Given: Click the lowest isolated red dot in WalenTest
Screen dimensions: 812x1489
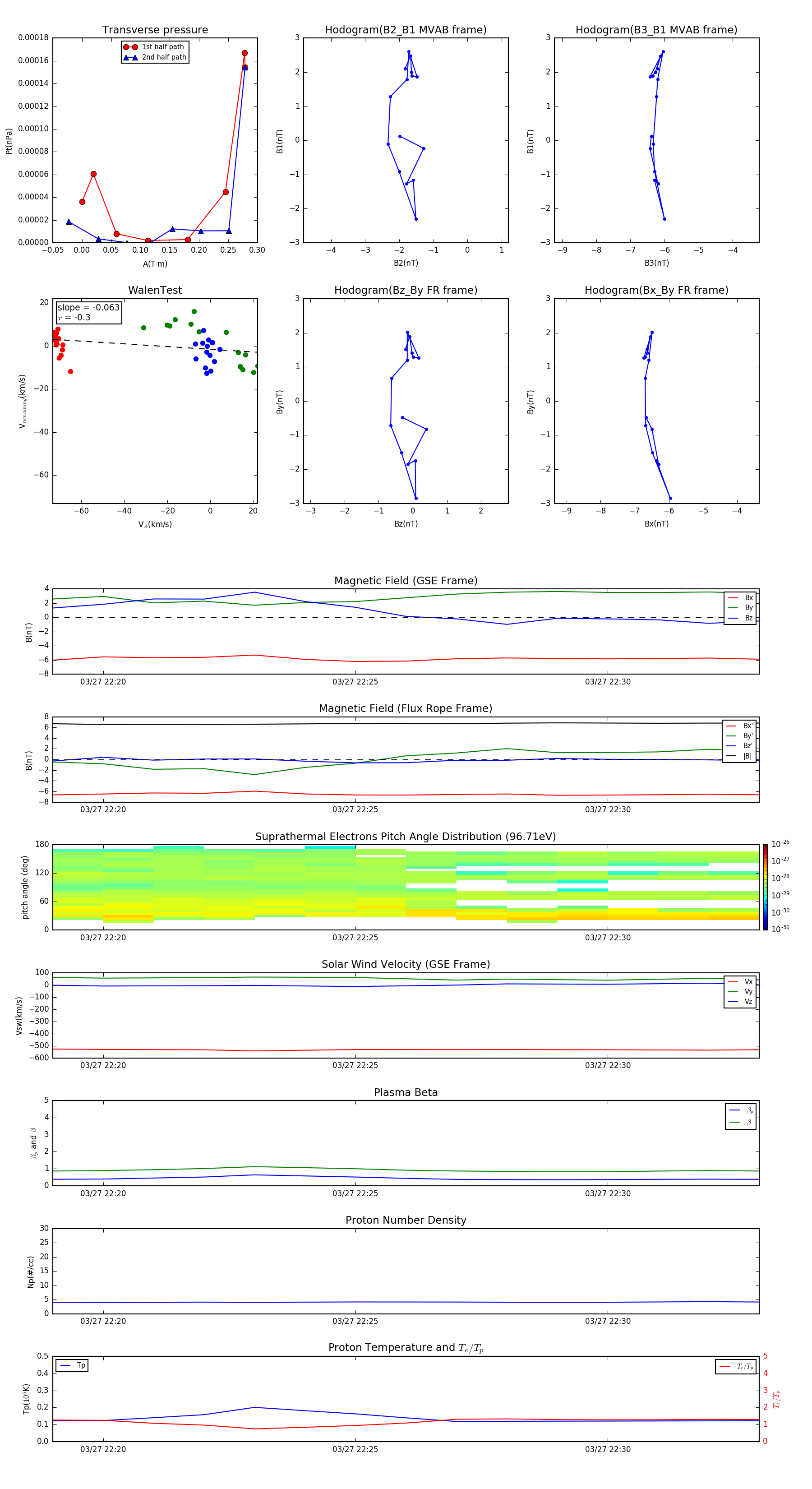Looking at the screenshot, I should click(70, 372).
